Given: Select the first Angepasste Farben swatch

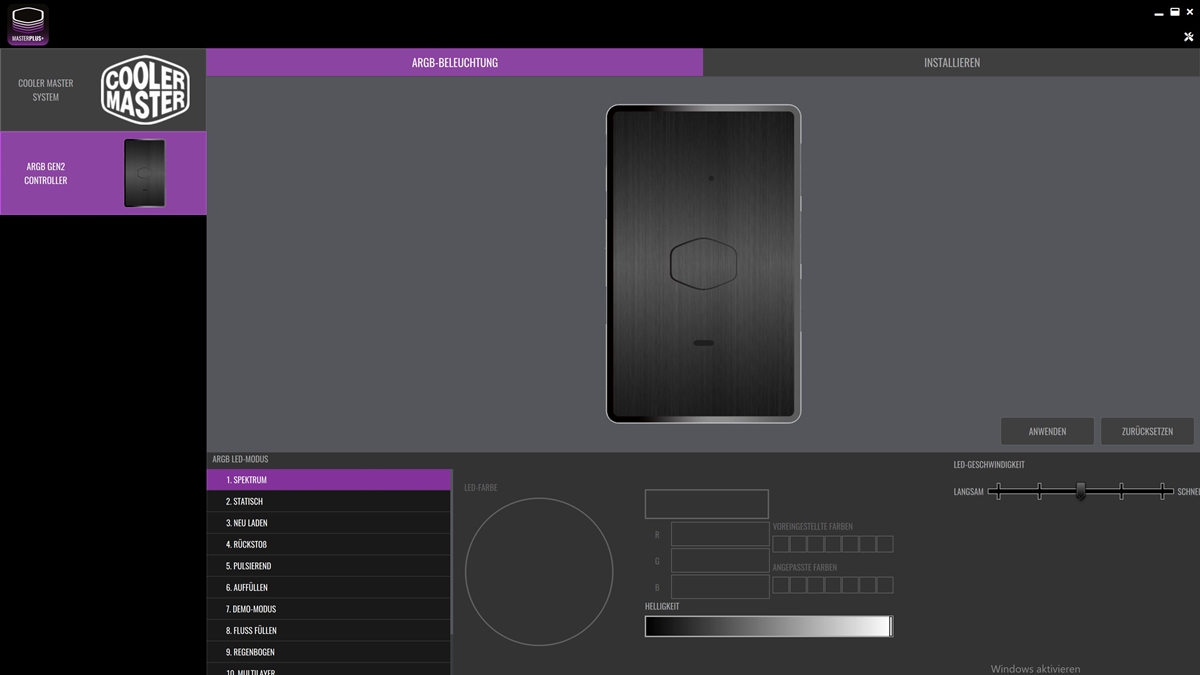Looking at the screenshot, I should coord(781,585).
